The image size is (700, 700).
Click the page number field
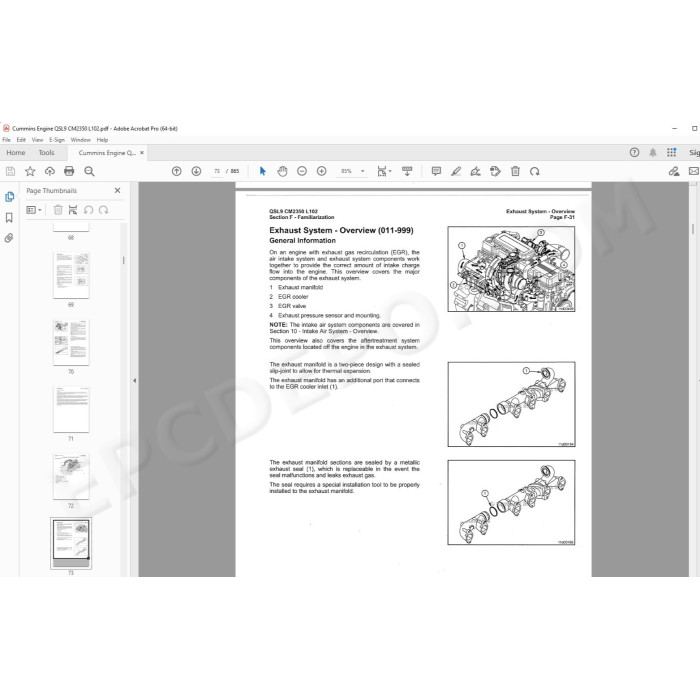[217, 171]
